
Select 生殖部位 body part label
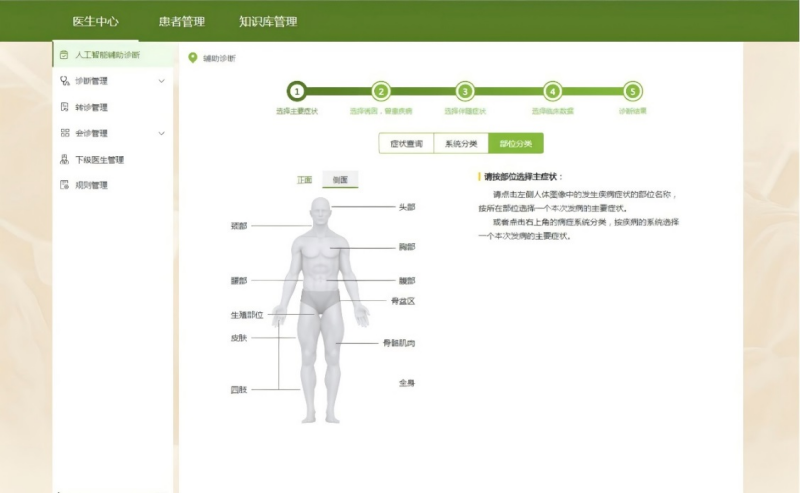pos(247,315)
